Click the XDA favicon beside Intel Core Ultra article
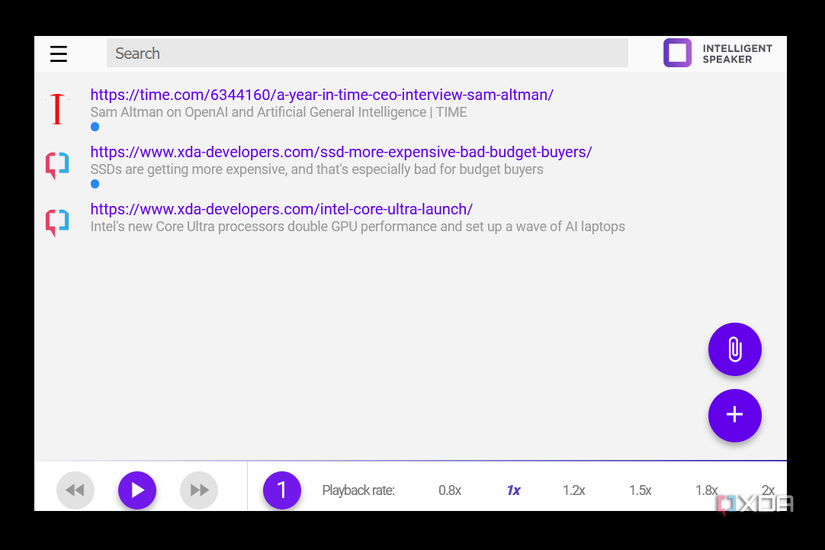 [x=57, y=222]
